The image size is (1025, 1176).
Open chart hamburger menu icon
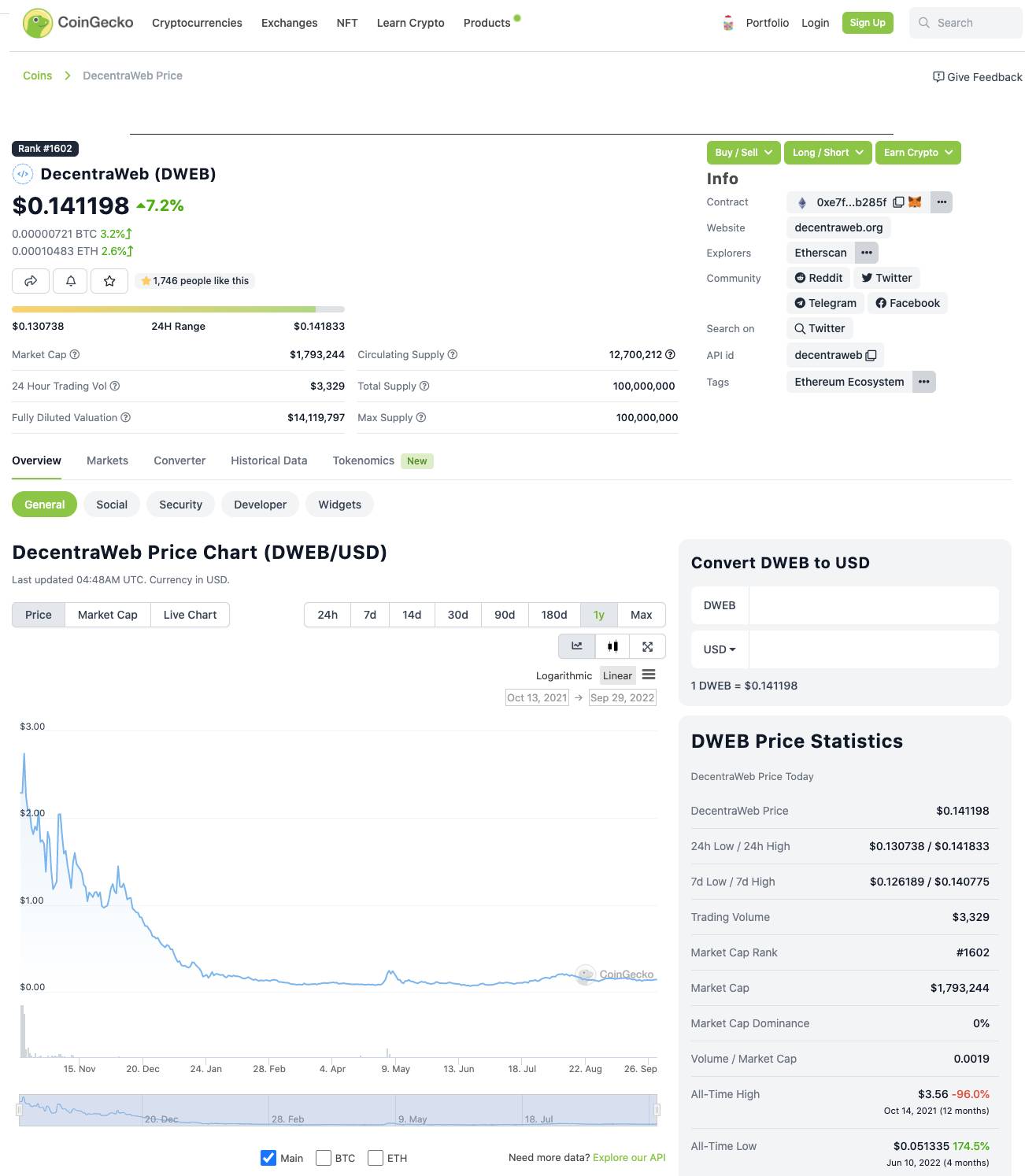click(x=649, y=675)
